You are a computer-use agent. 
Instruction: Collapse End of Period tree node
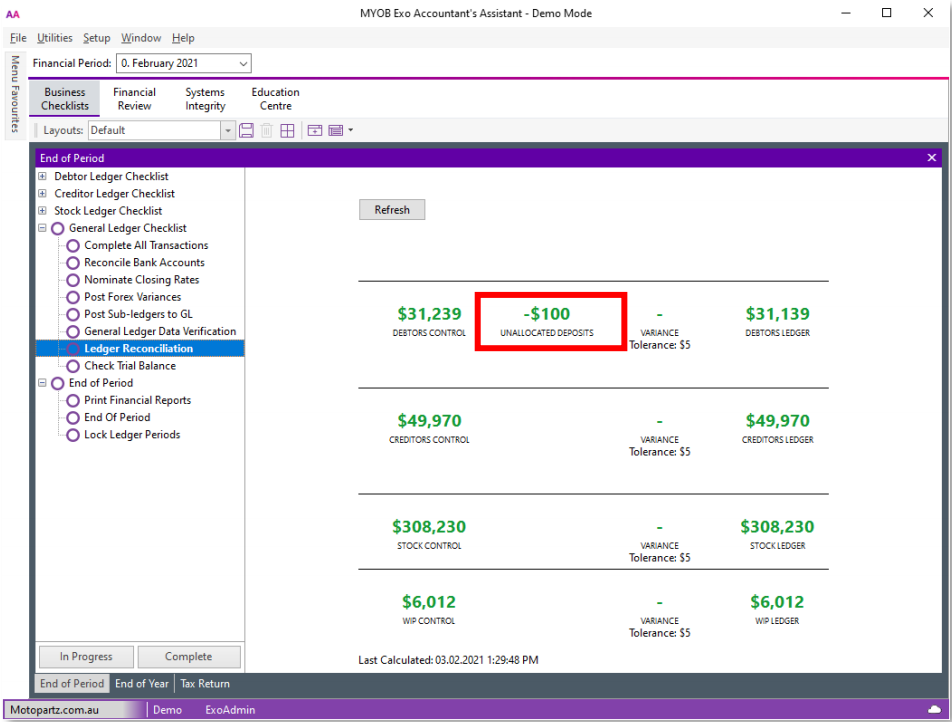click(42, 383)
